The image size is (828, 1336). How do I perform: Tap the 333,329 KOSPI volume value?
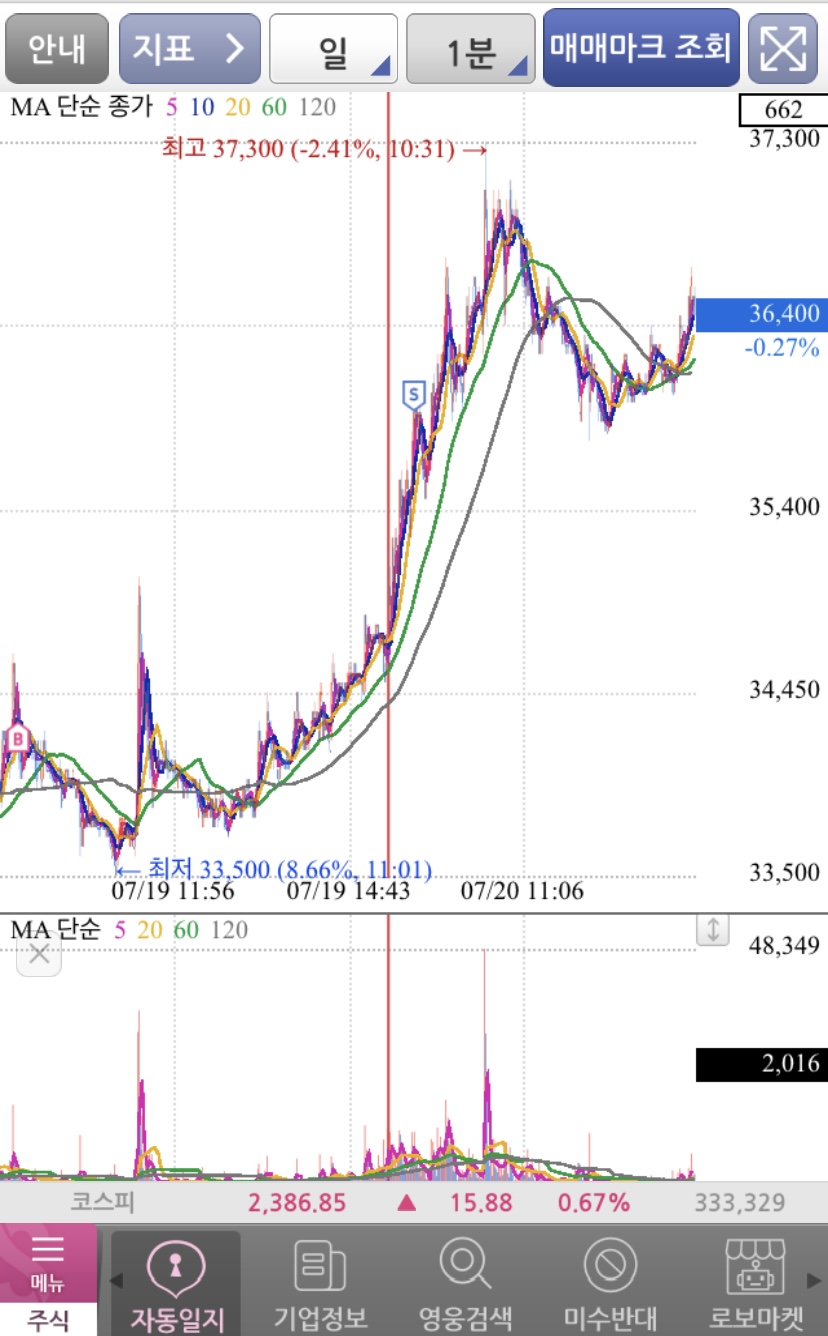[739, 1203]
